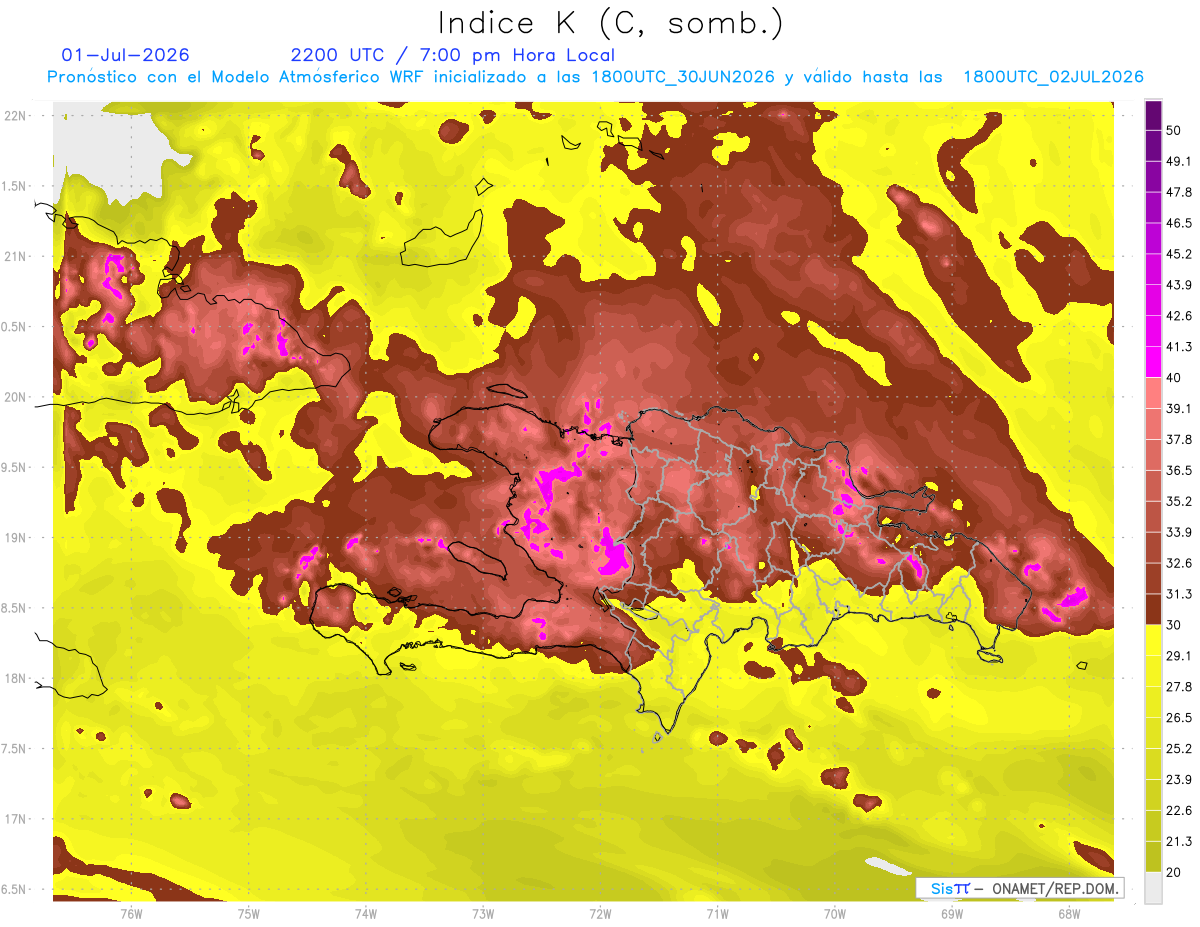Click the 72W longitude axis label
1200x927 pixels.
pos(600,913)
